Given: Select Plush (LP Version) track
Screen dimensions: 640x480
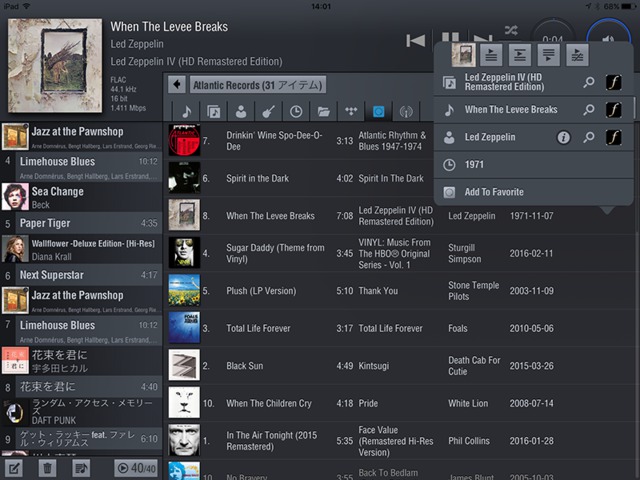Looking at the screenshot, I should click(401, 291).
